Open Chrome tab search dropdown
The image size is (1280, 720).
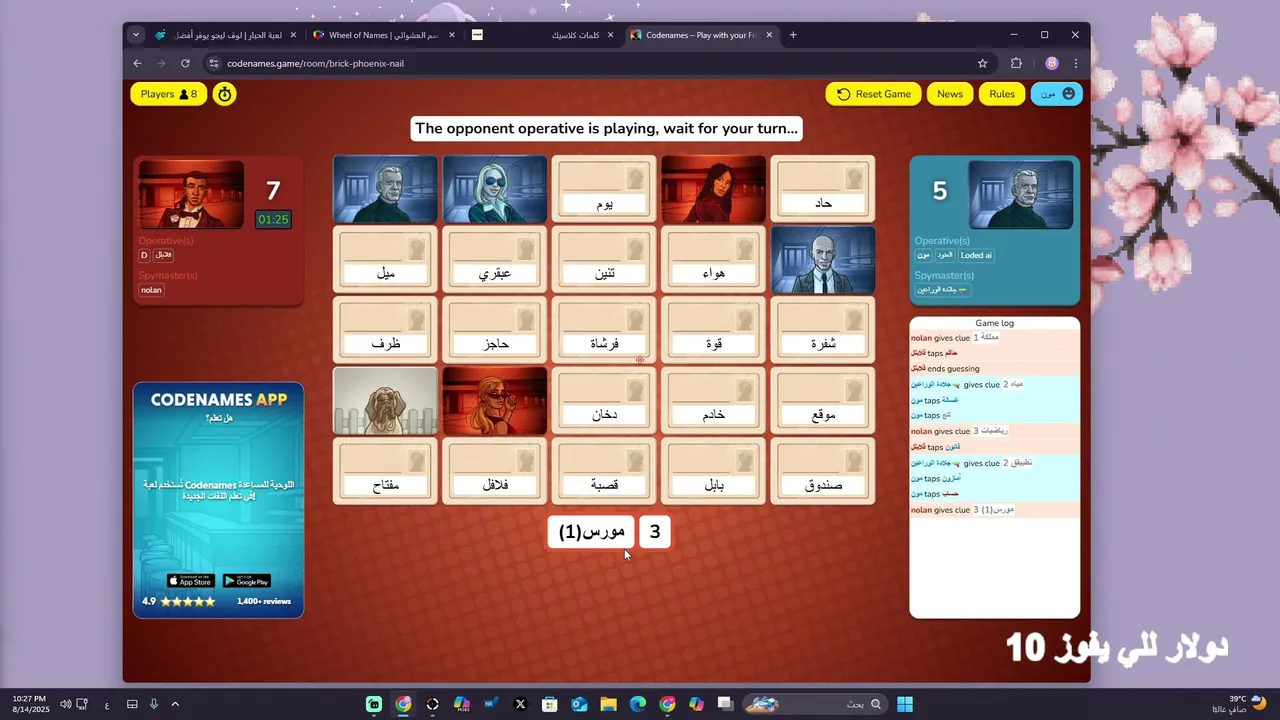point(136,35)
